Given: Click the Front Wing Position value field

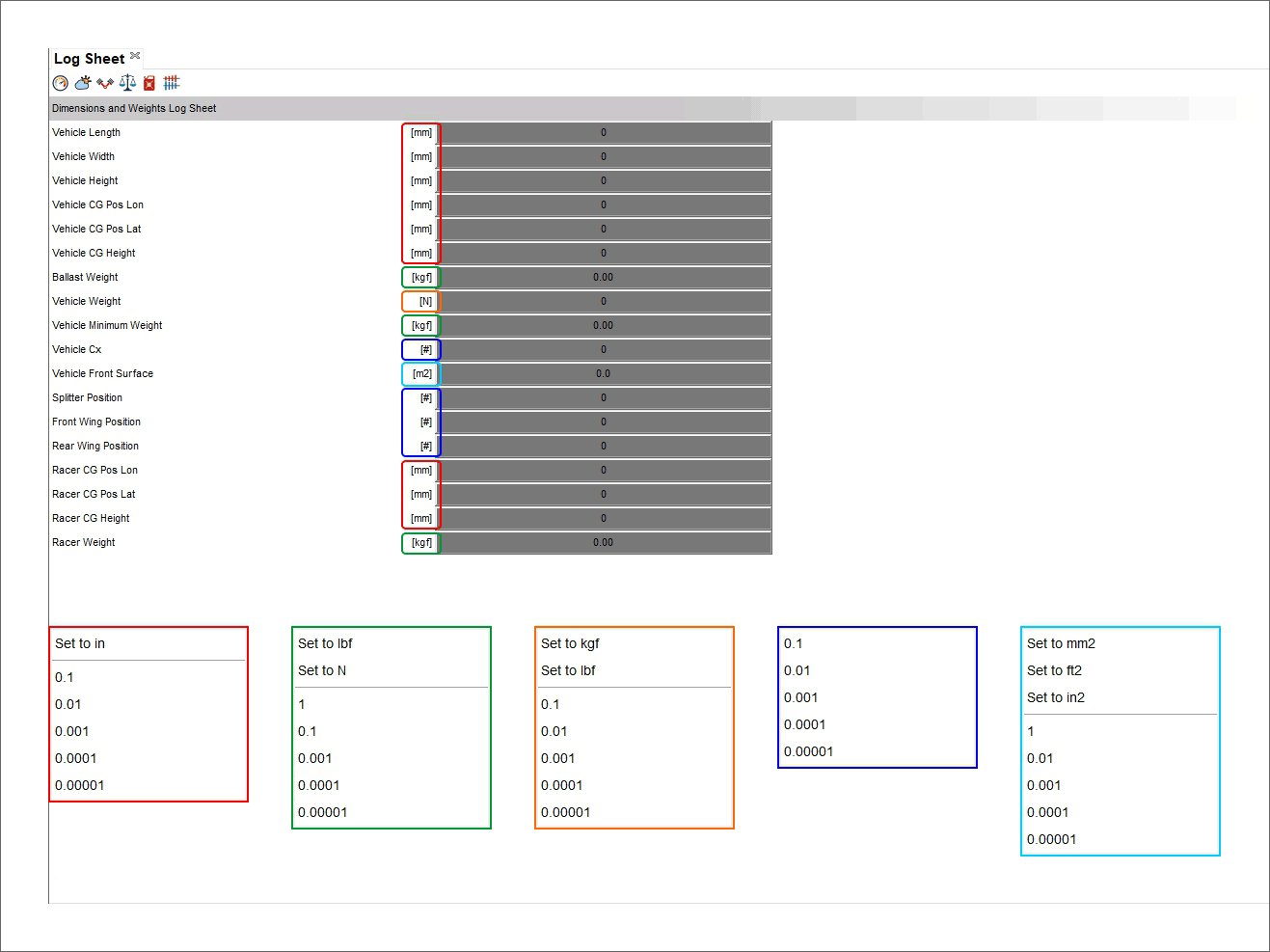Looking at the screenshot, I should [605, 422].
